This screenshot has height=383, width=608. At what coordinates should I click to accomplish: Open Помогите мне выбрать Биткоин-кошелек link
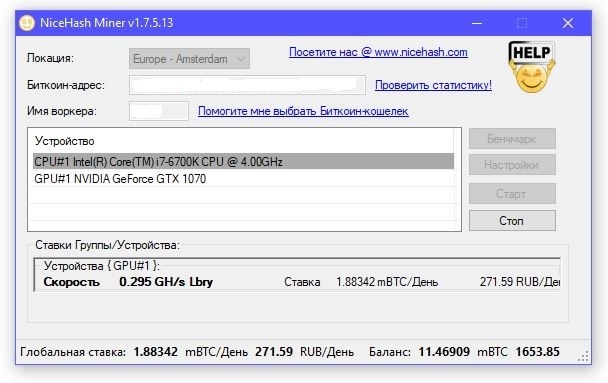click(303, 111)
